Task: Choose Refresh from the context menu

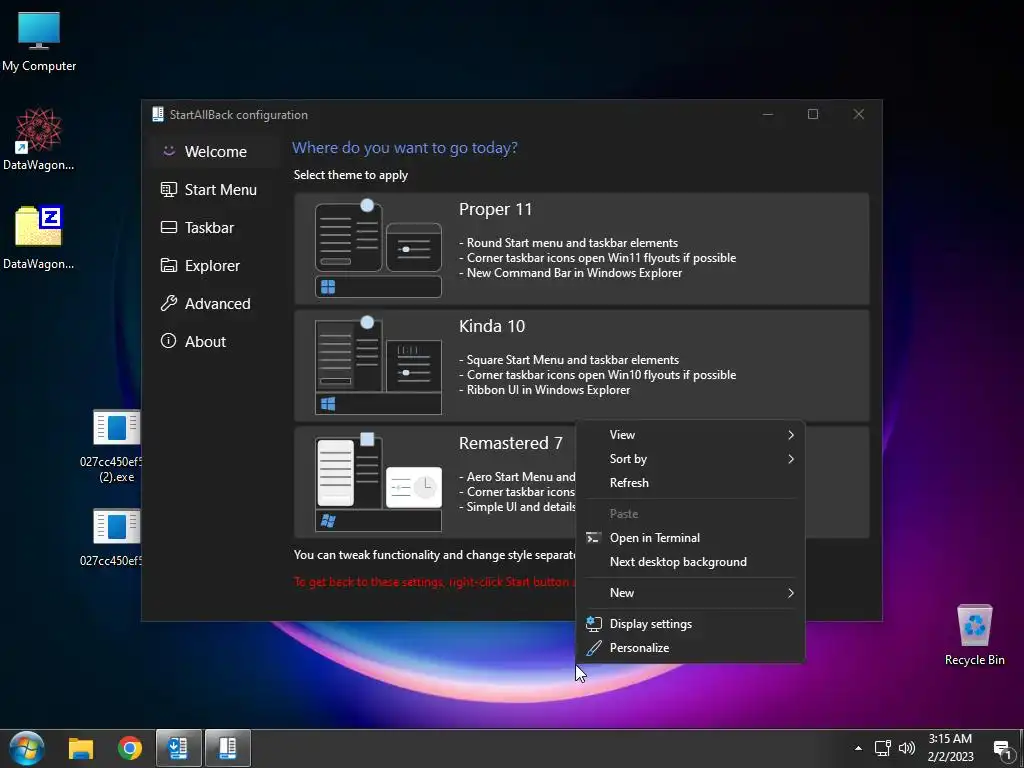Action: pos(690,483)
